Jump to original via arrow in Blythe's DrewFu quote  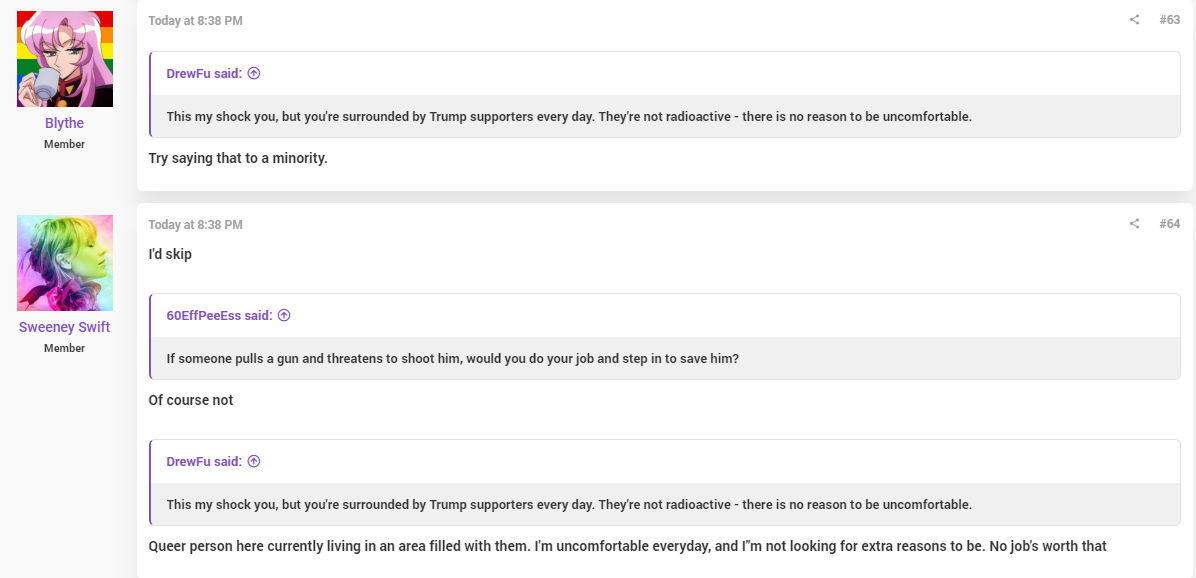[x=254, y=73]
